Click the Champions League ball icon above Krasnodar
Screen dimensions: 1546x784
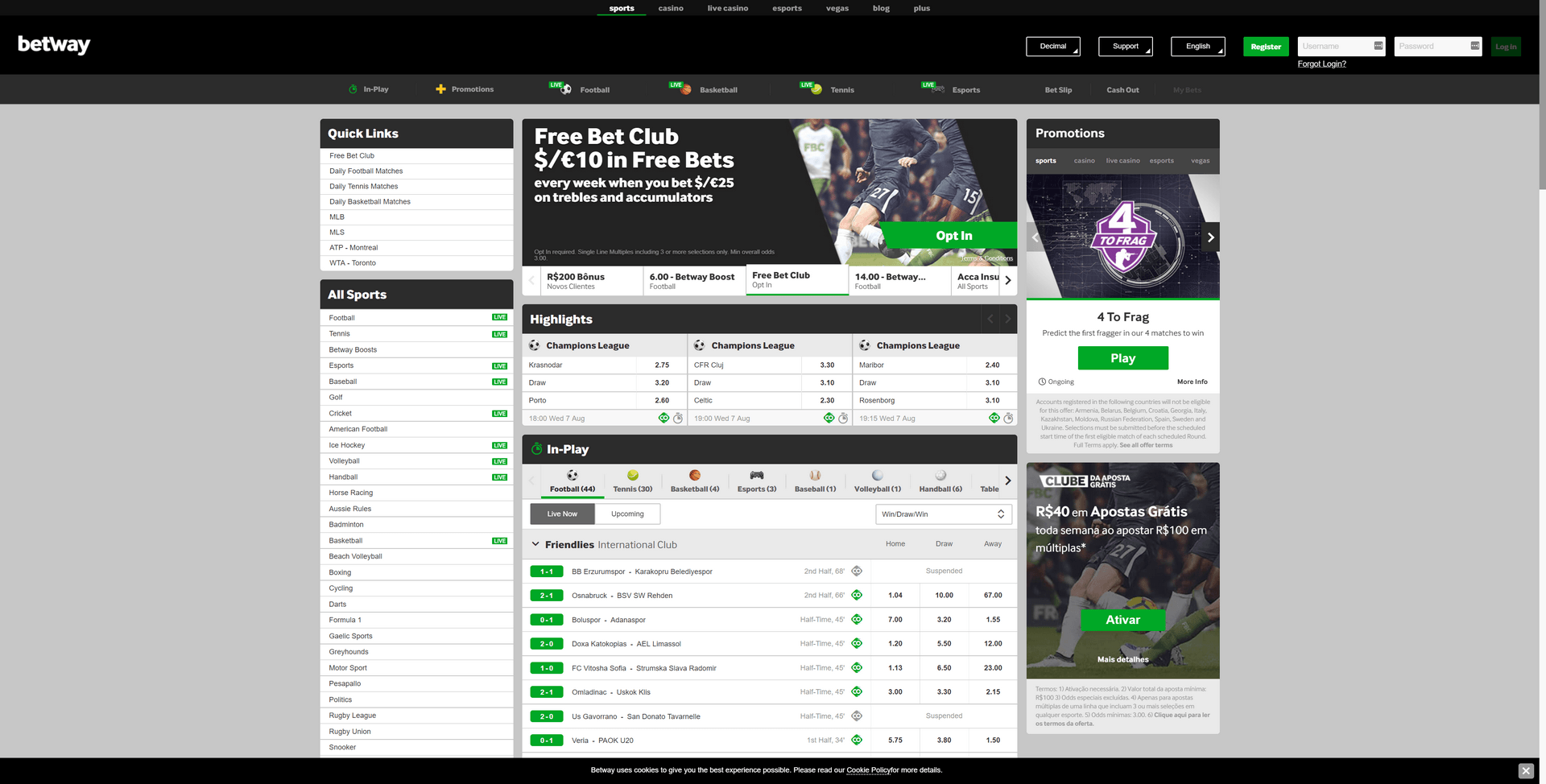coord(534,345)
